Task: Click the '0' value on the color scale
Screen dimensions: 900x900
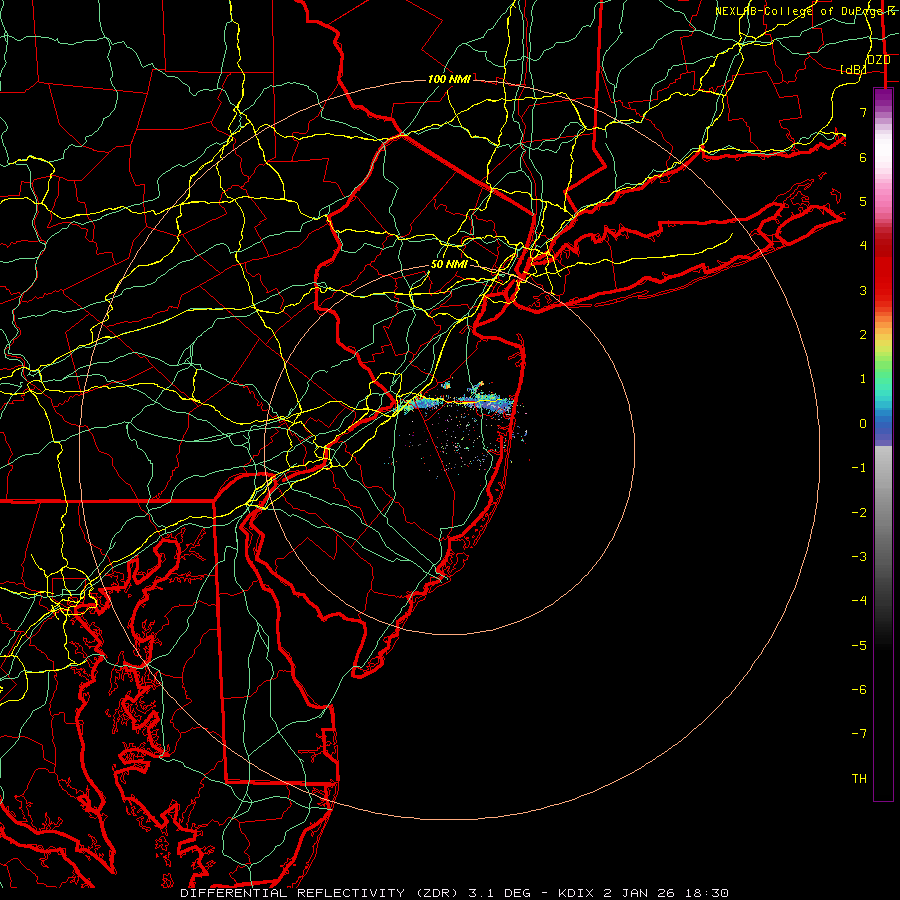Action: 863,424
